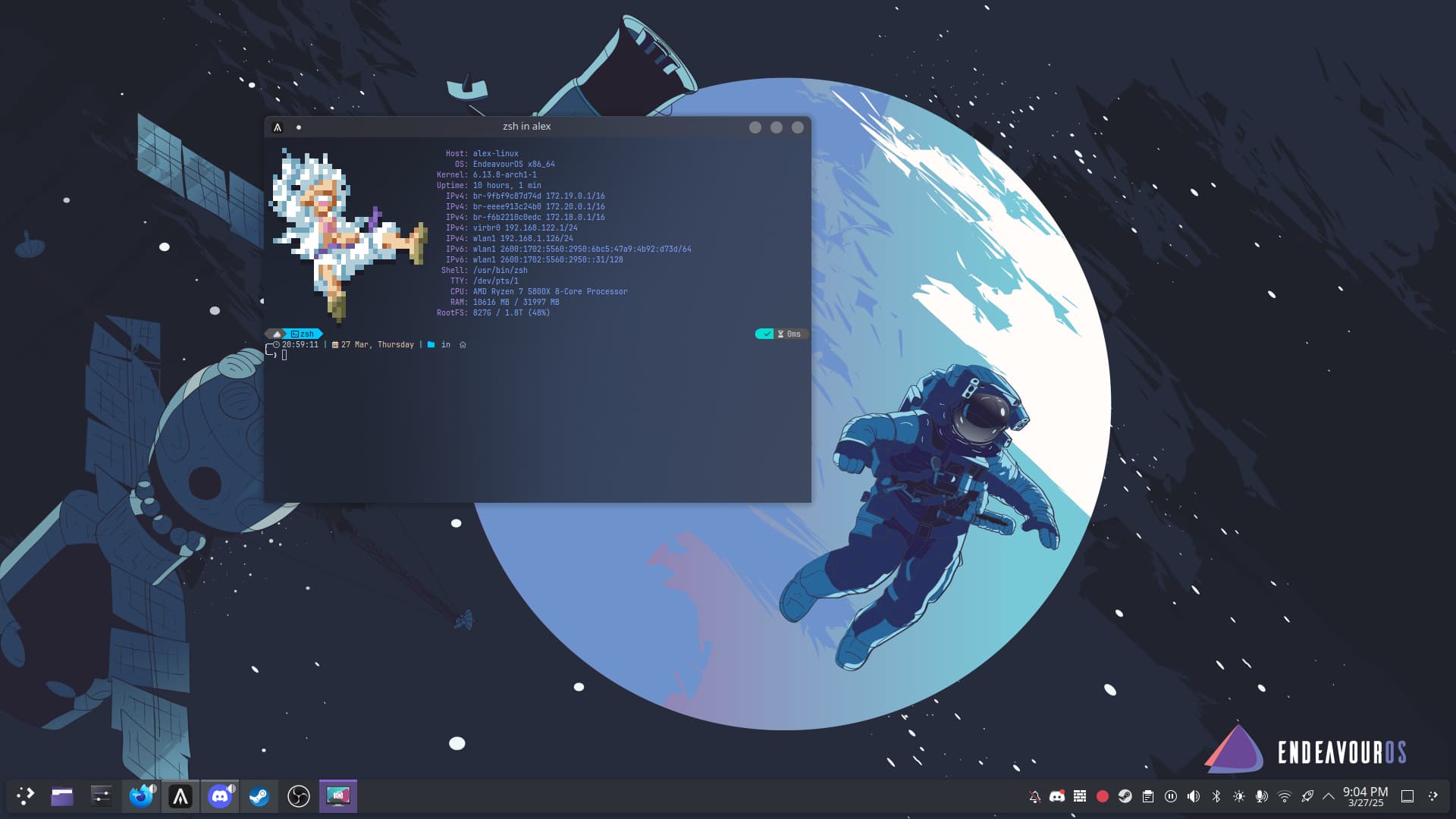Click the rocket tray icon

1307,796
